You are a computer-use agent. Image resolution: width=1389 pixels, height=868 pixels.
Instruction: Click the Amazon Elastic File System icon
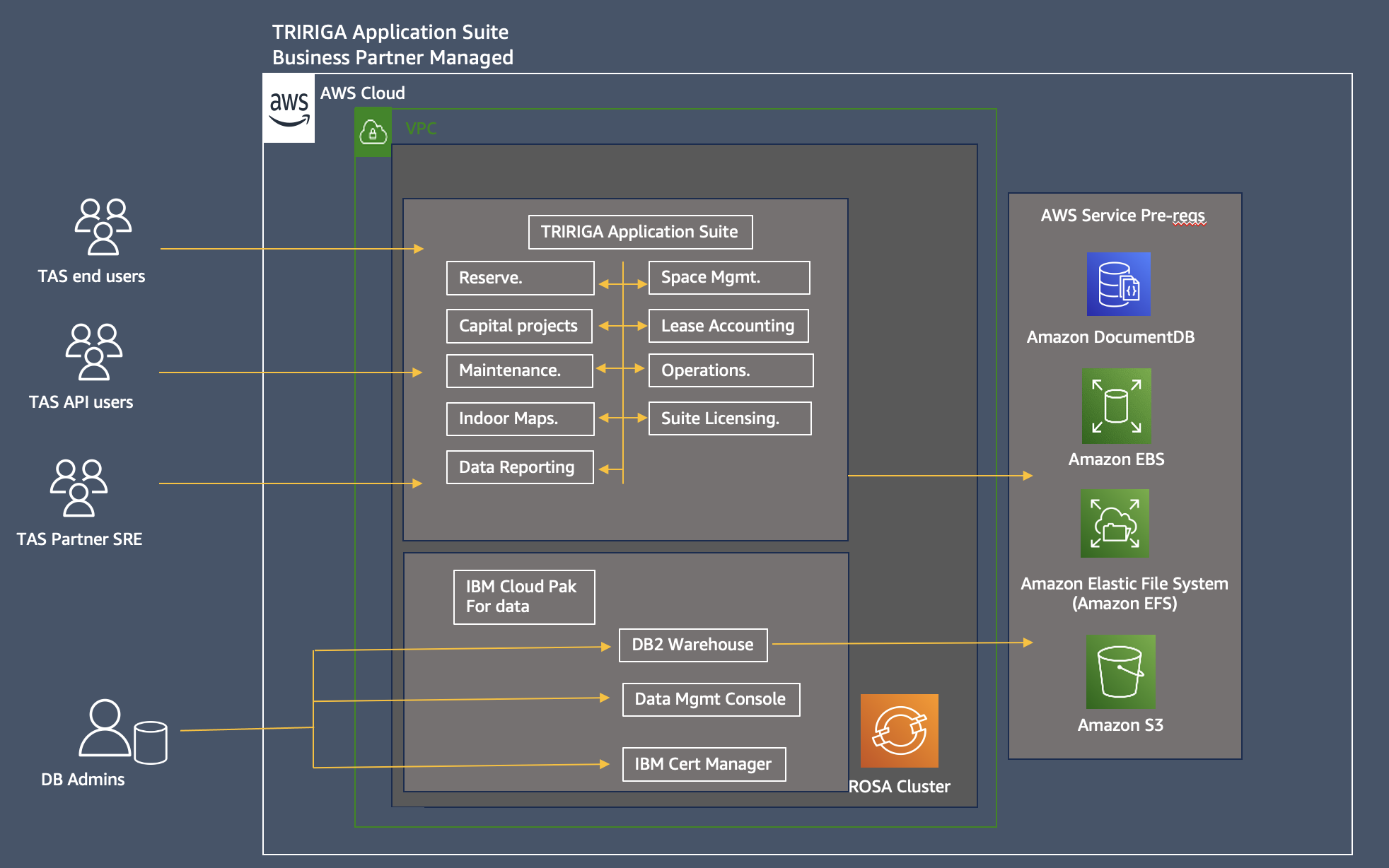pos(1115,524)
